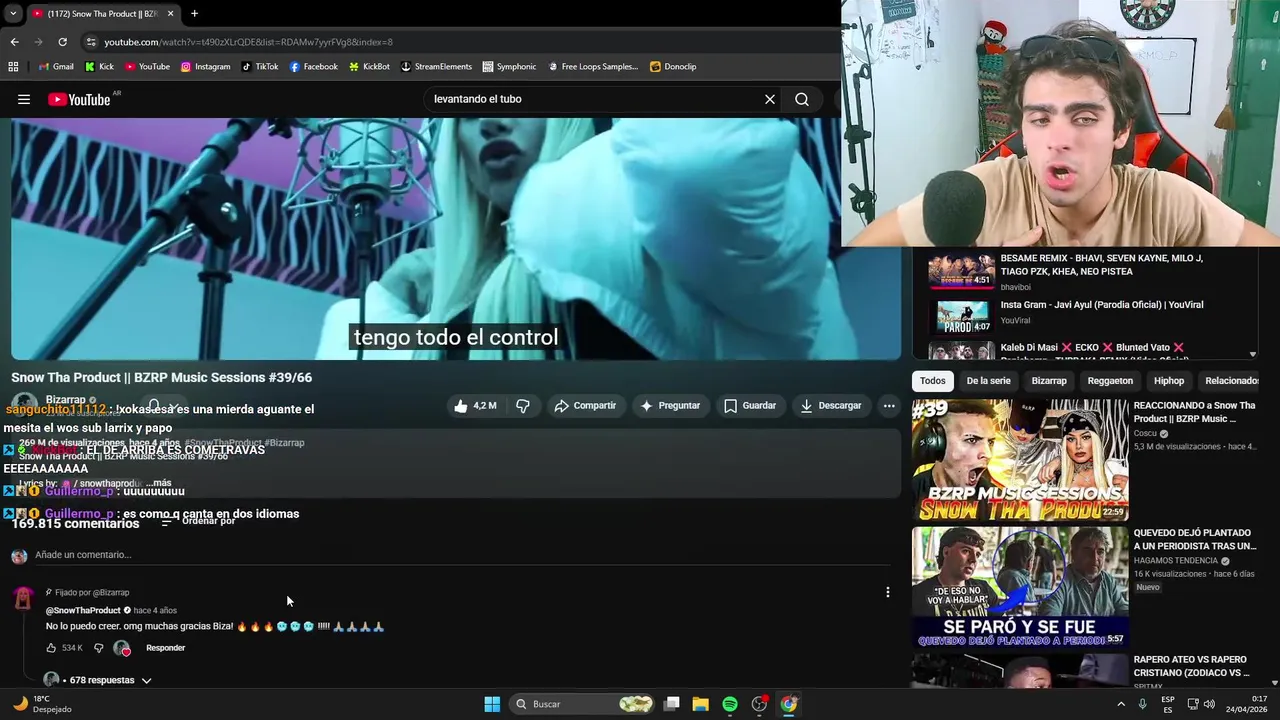Reply to pinned comment via Responder

(x=165, y=648)
